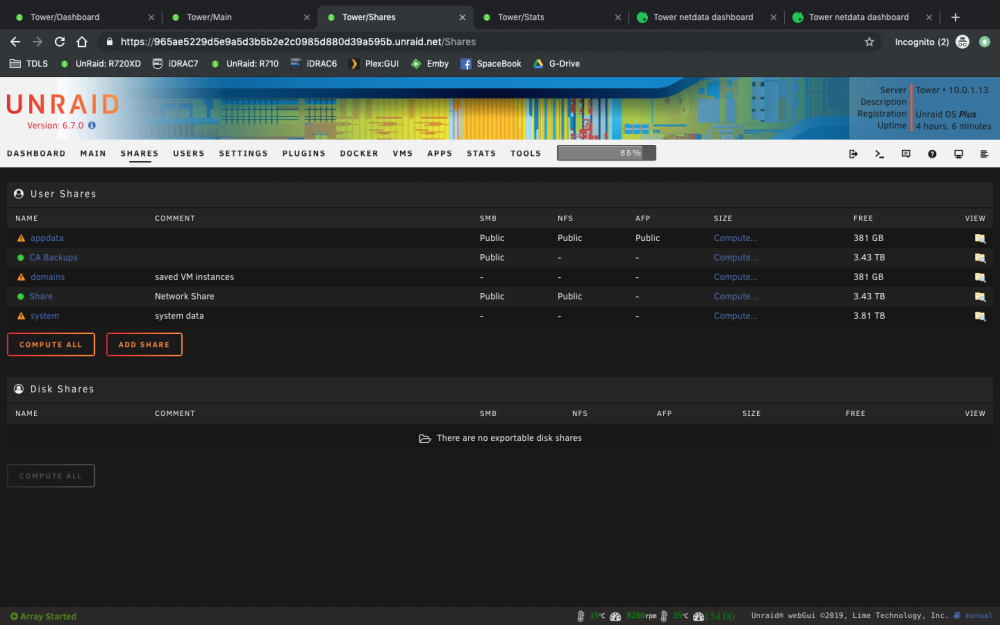Open the domains share link
This screenshot has height=625, width=1000.
tap(48, 277)
